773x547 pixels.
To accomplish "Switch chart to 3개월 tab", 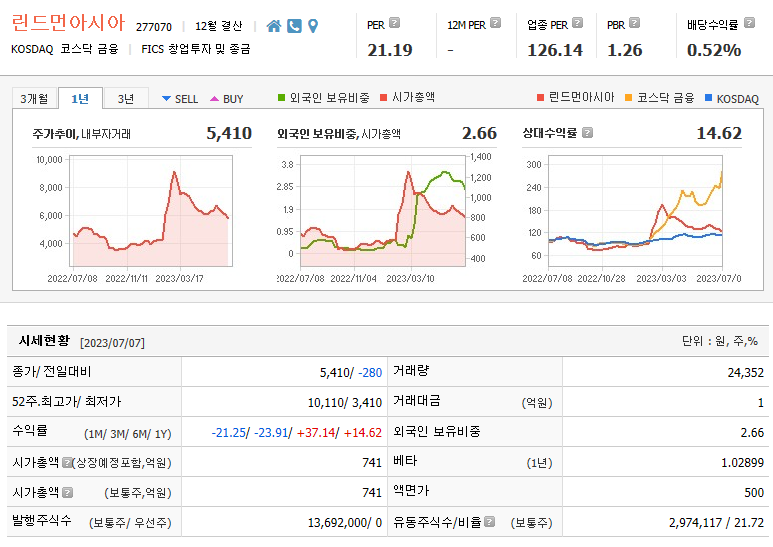I will pos(35,99).
